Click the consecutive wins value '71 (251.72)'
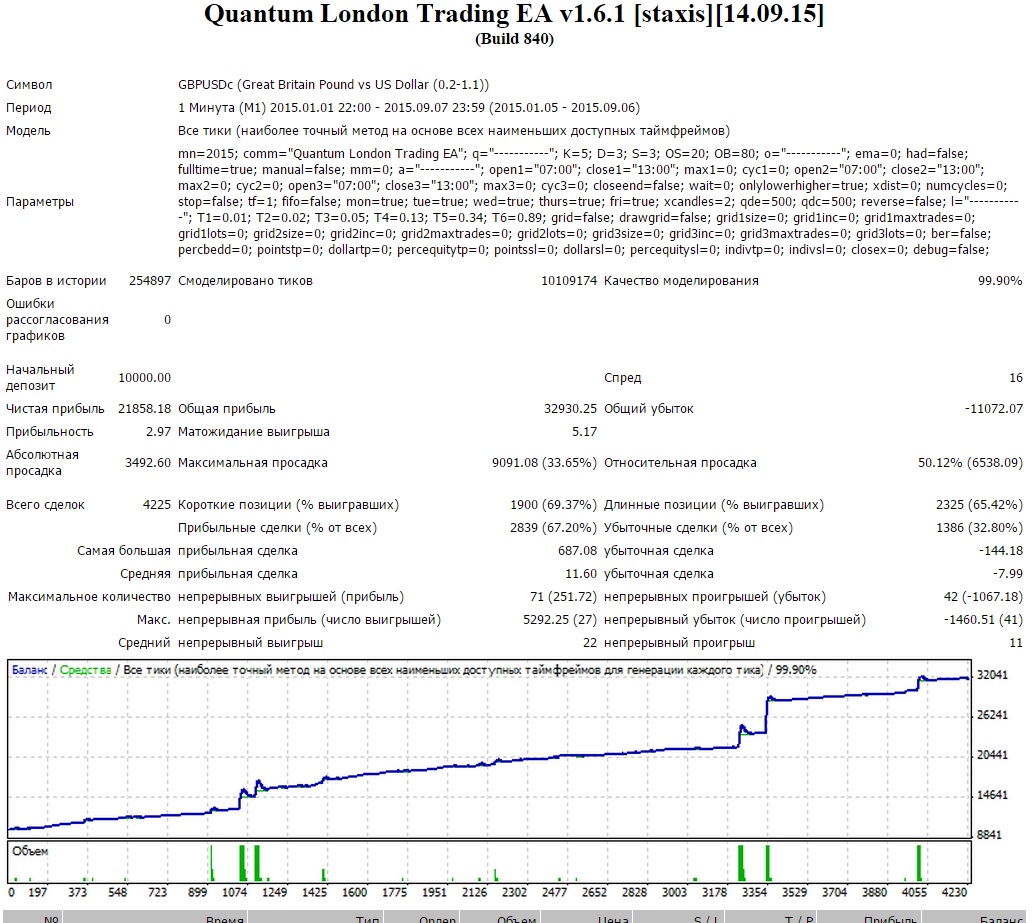 point(564,597)
